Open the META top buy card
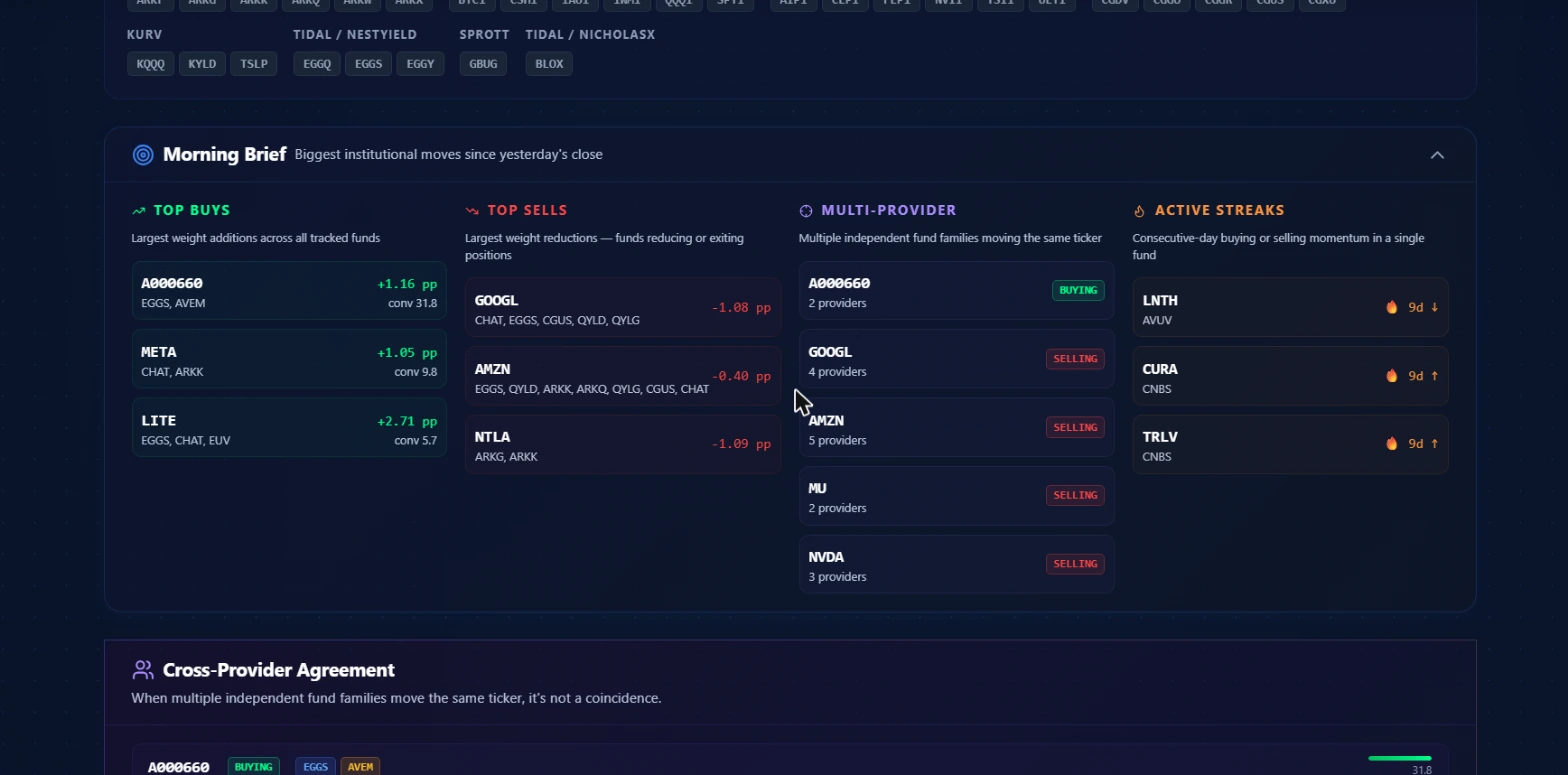Image resolution: width=1568 pixels, height=775 pixels. pos(289,360)
